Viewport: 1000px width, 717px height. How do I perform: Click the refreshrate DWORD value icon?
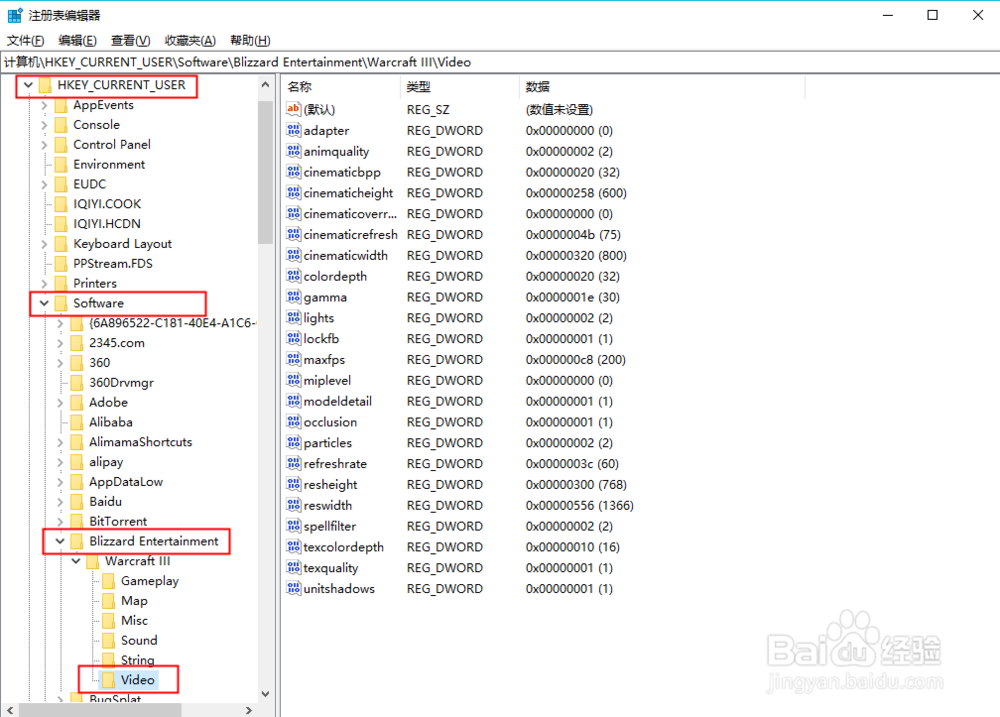click(293, 463)
